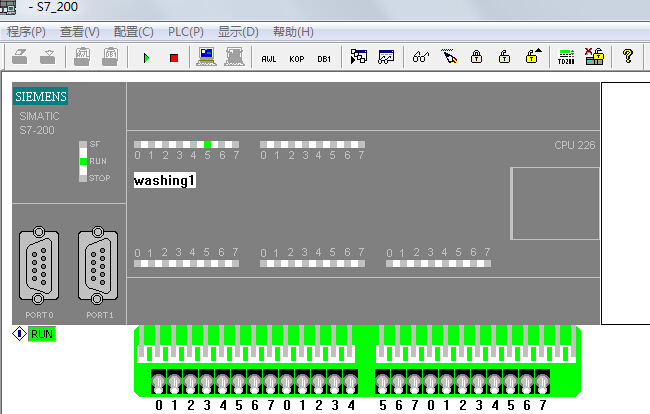Toggle last switch labeled 4 in left block

pos(351,382)
